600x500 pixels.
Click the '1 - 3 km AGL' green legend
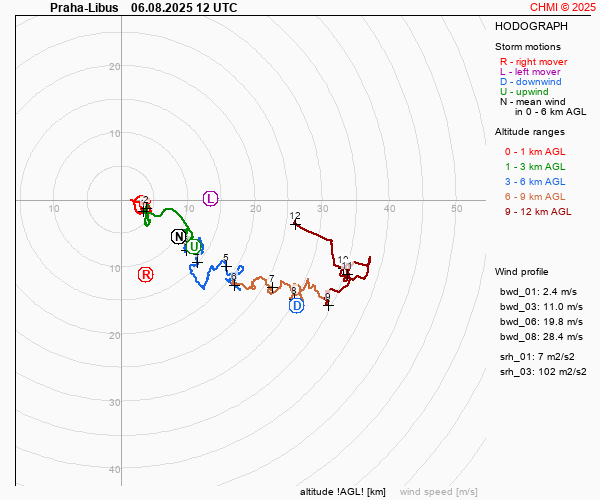point(535,166)
